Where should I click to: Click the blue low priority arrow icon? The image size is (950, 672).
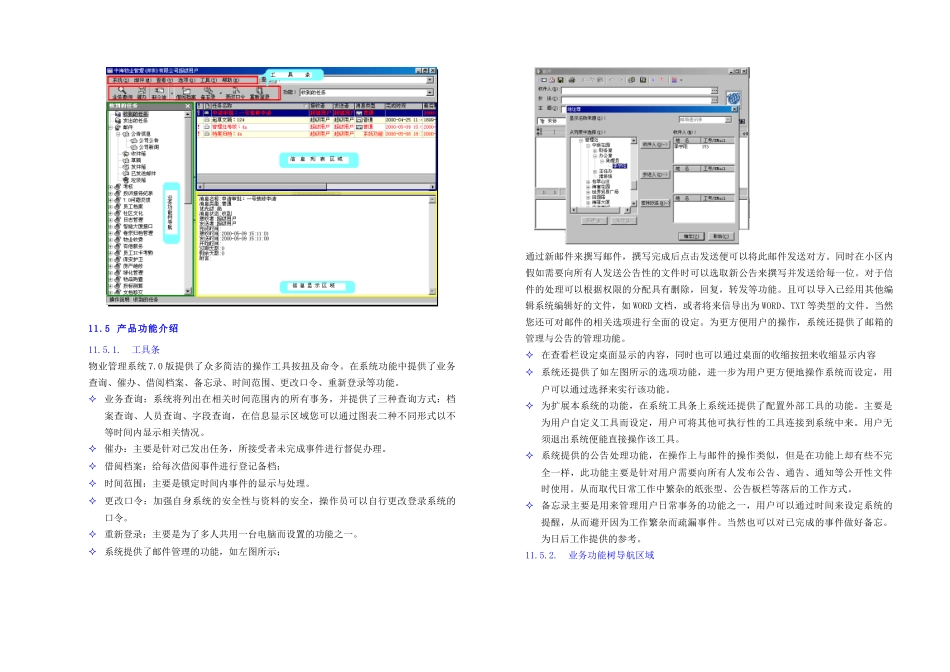pyautogui.click(x=653, y=80)
